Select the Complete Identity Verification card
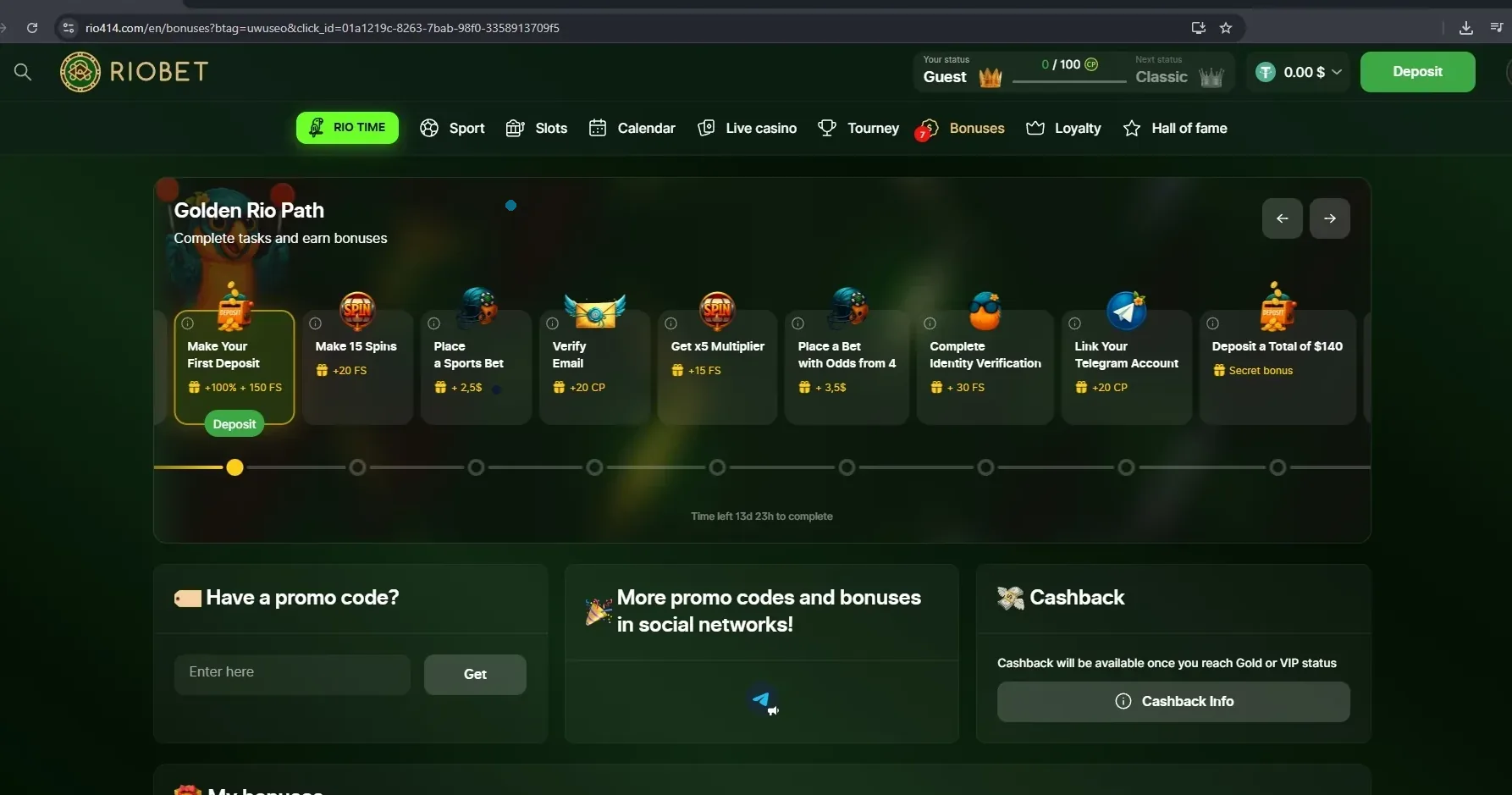The image size is (1512, 795). (985, 367)
